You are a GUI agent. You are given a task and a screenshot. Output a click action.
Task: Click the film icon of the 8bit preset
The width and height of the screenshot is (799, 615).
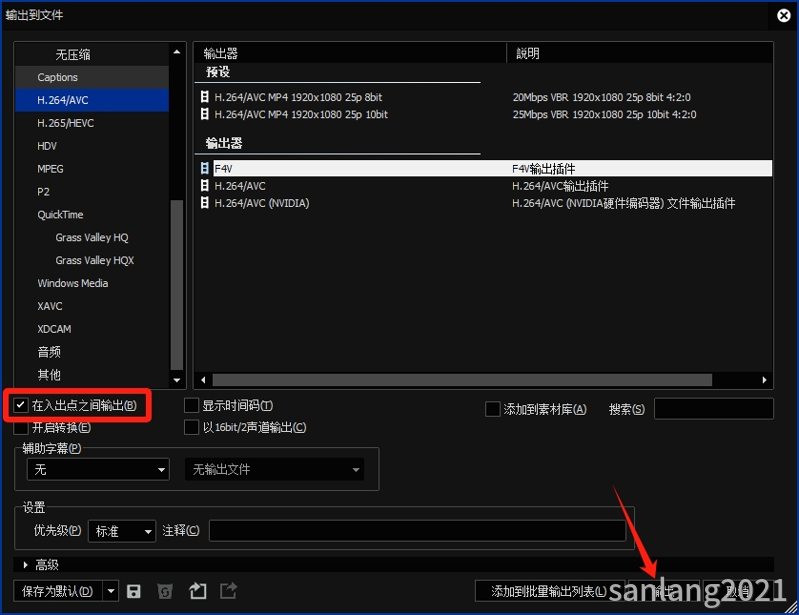pos(205,97)
